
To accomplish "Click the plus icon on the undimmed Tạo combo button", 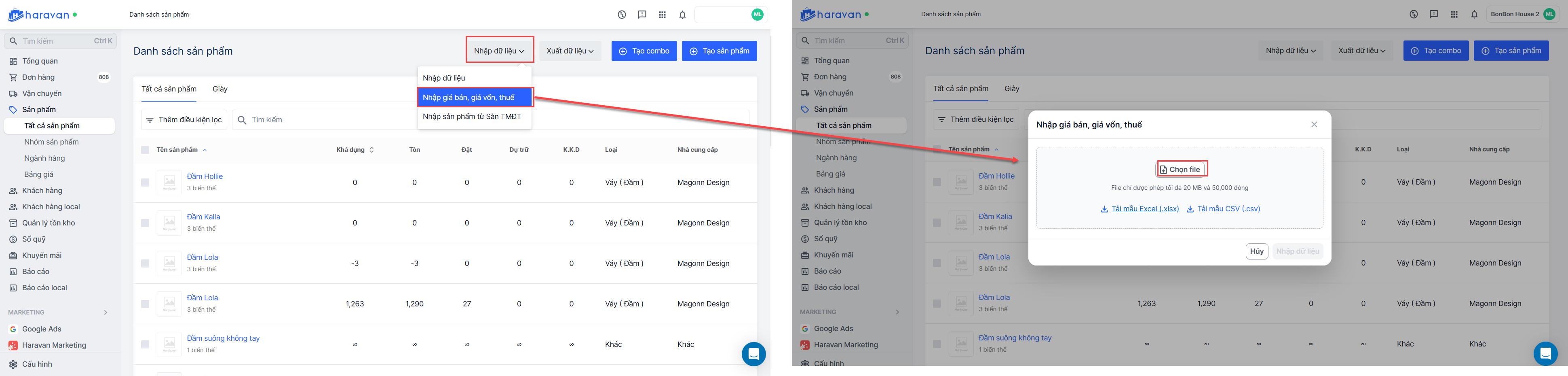I will pyautogui.click(x=623, y=51).
